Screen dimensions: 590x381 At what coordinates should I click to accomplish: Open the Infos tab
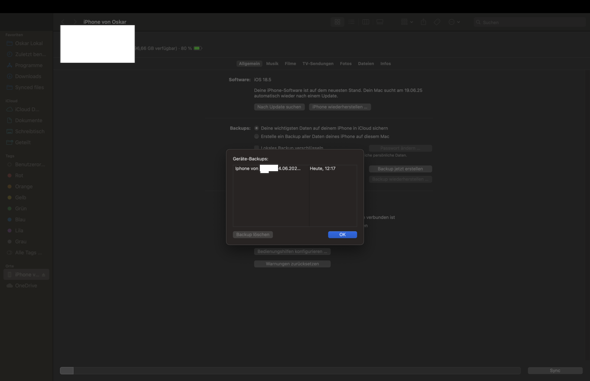click(x=385, y=64)
